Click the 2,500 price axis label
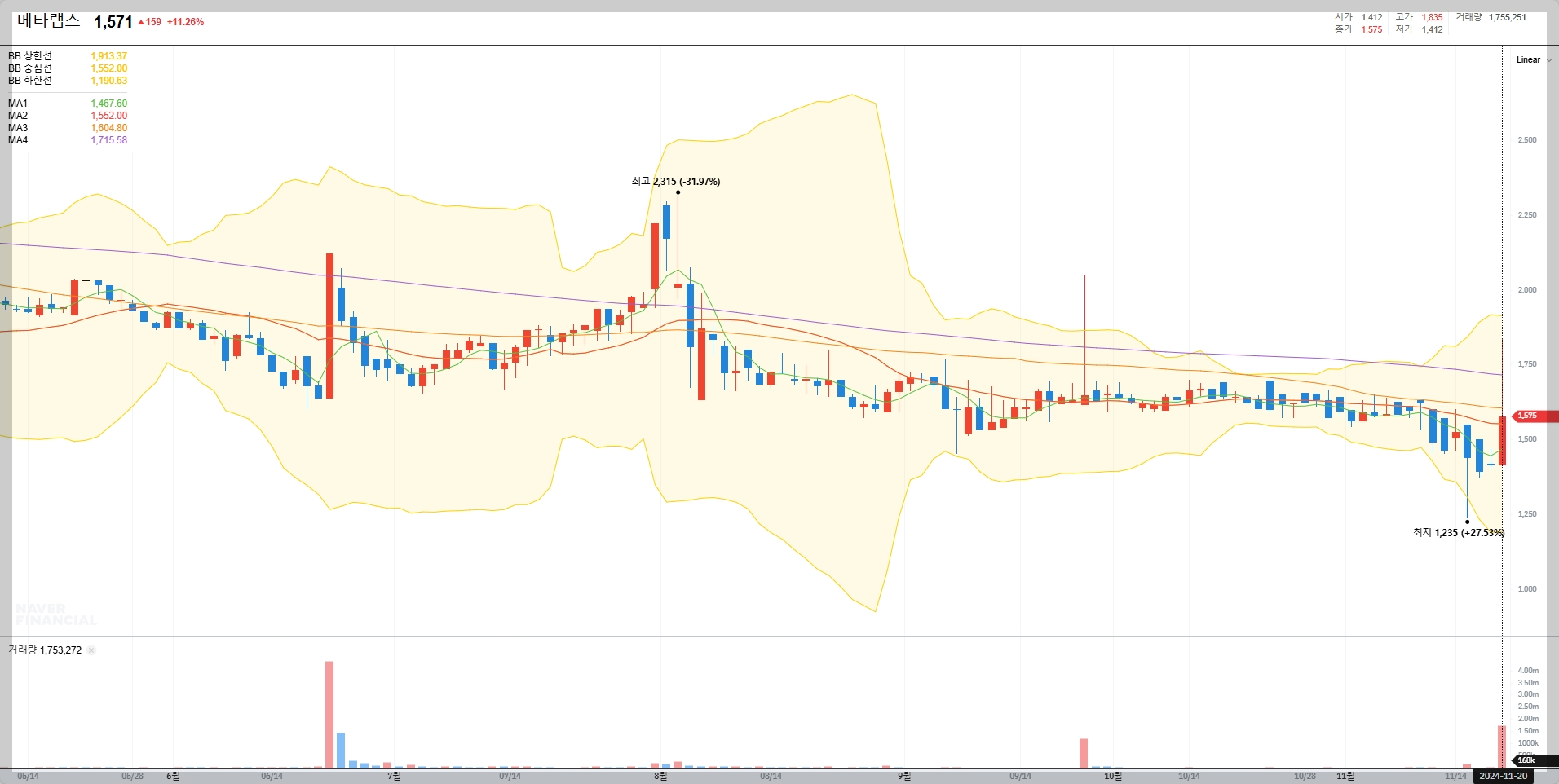 [x=1526, y=140]
